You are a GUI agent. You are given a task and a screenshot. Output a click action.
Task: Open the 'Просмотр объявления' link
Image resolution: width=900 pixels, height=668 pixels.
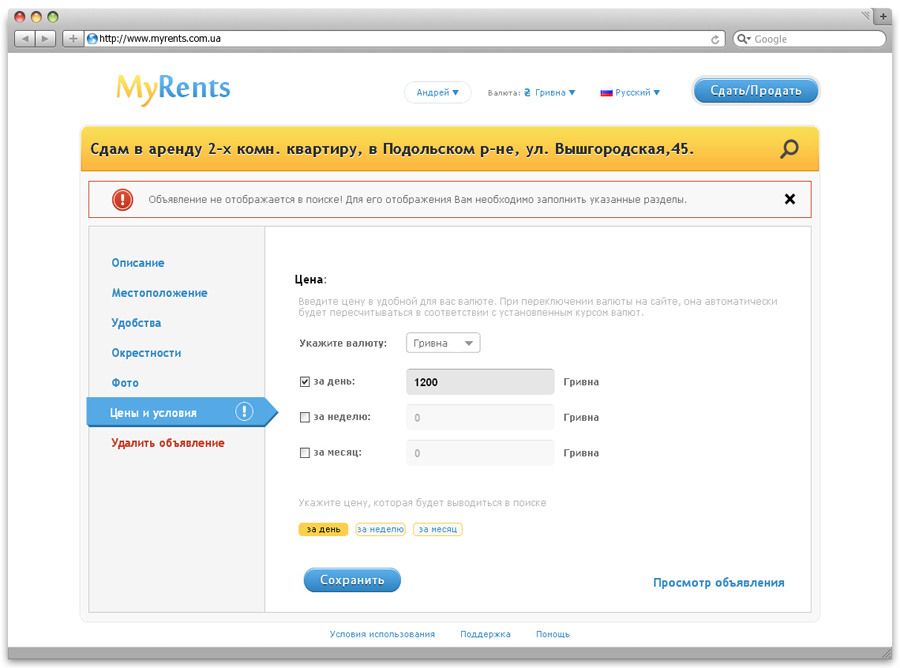719,582
